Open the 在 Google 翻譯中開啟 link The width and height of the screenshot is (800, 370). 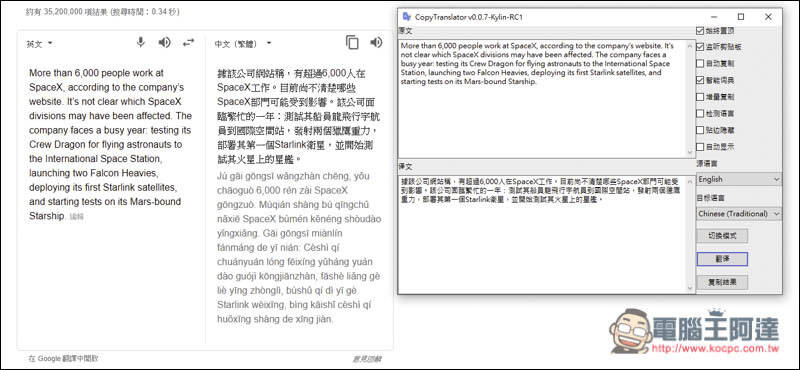(63, 359)
